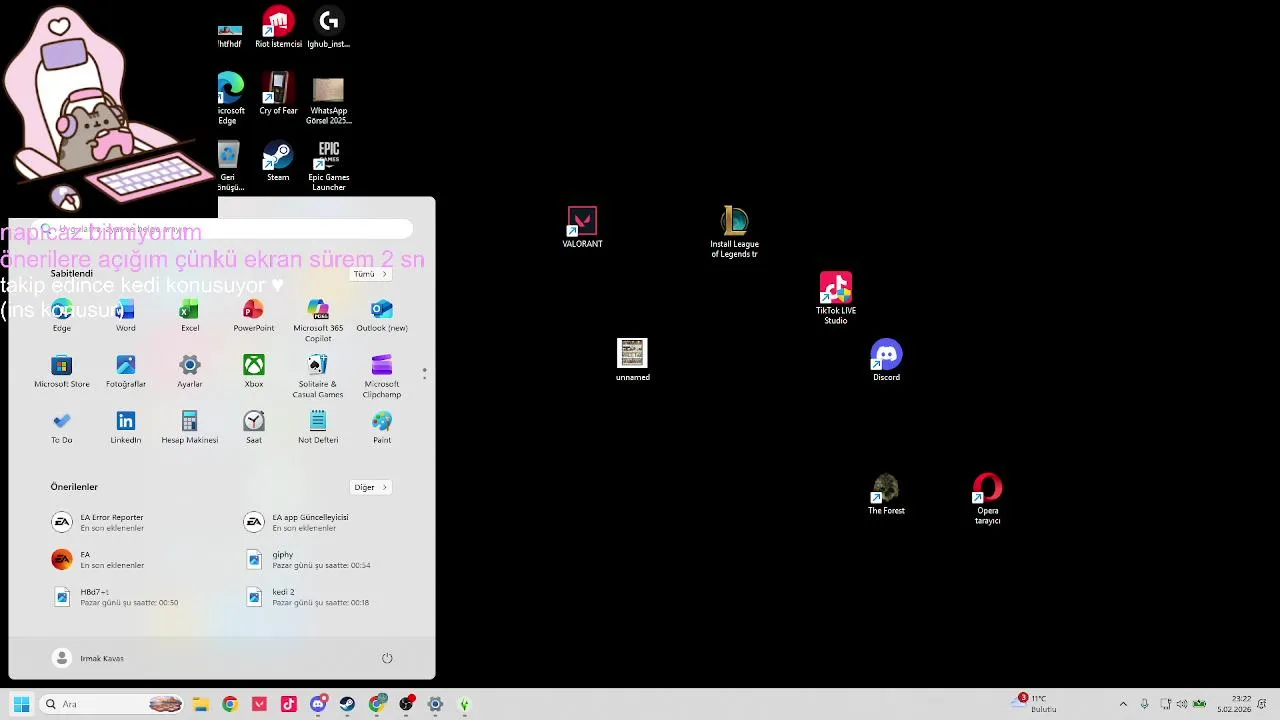Screen dimensions: 1280x720
Task: Select TikTok LIVE Studio desktop icon
Action: click(x=836, y=298)
